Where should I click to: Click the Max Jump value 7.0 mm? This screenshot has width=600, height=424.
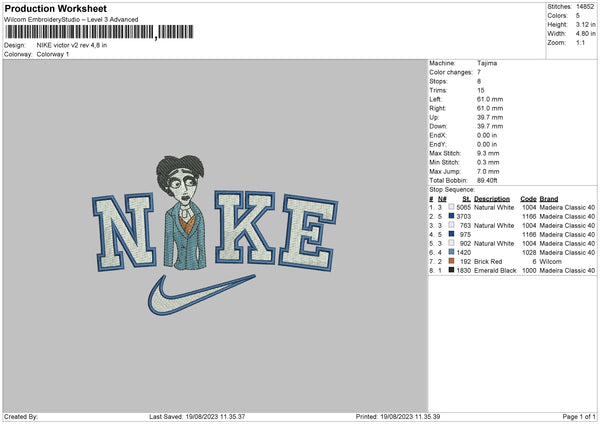(488, 171)
